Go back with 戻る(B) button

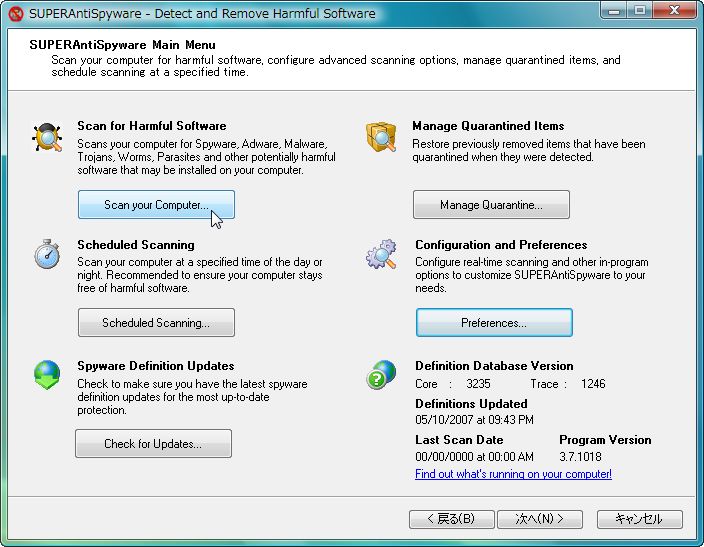[x=452, y=519]
